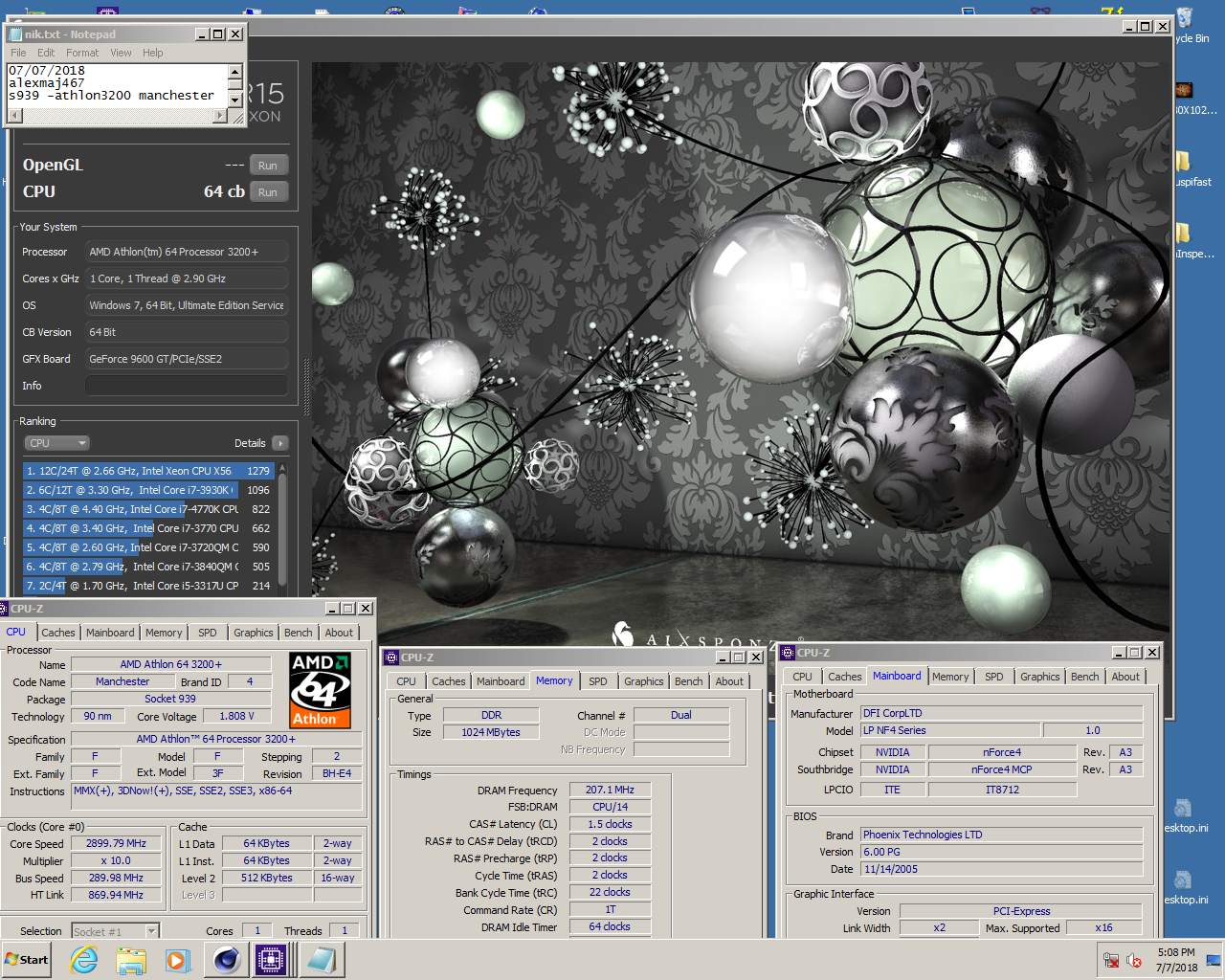Click the Core Speed value 2899.79 MHz

117,844
